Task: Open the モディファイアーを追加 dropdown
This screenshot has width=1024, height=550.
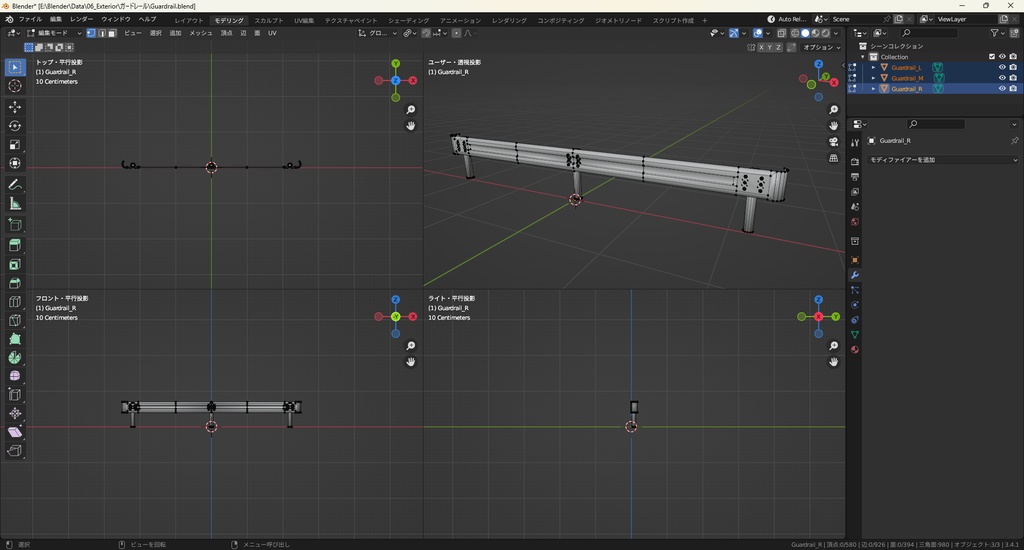Action: tap(942, 160)
